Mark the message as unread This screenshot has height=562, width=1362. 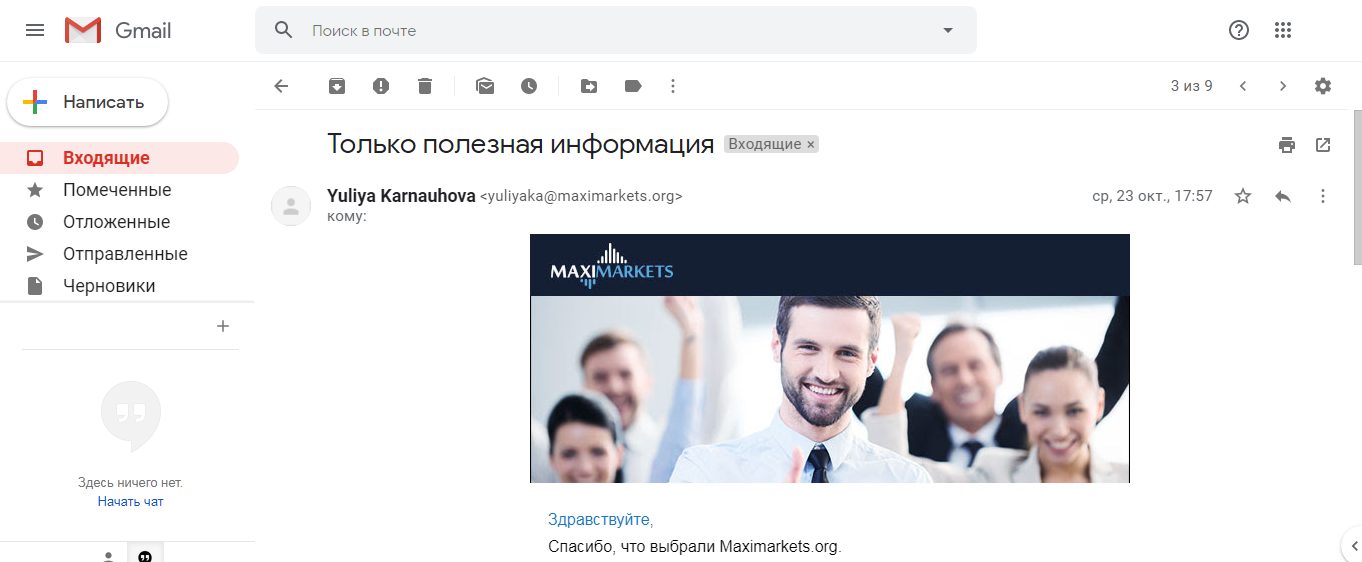(485, 86)
